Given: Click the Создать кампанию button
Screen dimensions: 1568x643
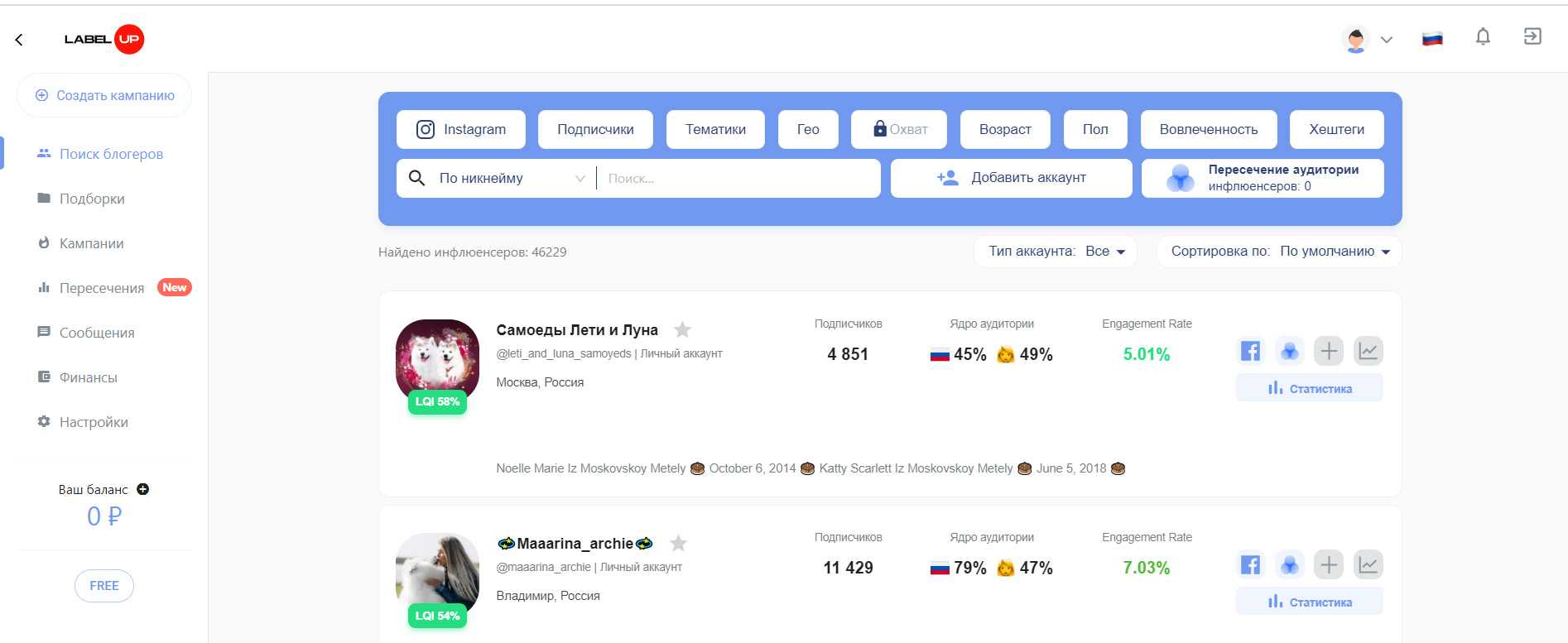Looking at the screenshot, I should click(x=105, y=96).
